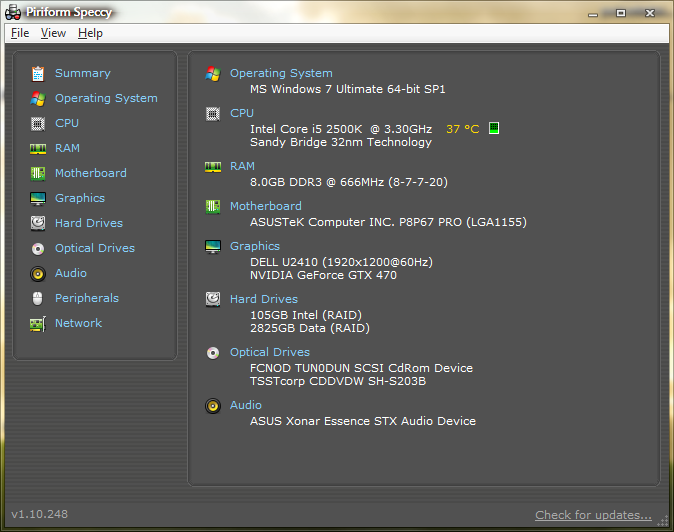Open Hard Drives section from sidebar
Image resolution: width=674 pixels, height=532 pixels.
(89, 223)
